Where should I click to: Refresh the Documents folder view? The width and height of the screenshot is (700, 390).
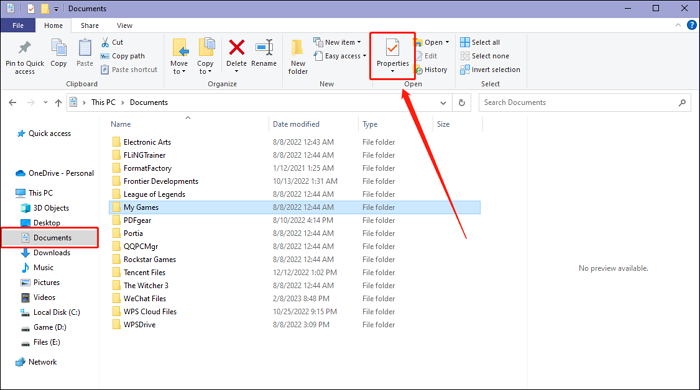tap(462, 103)
